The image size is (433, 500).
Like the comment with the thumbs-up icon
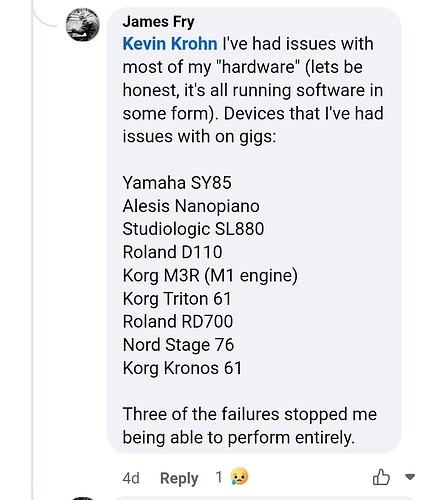(x=381, y=477)
